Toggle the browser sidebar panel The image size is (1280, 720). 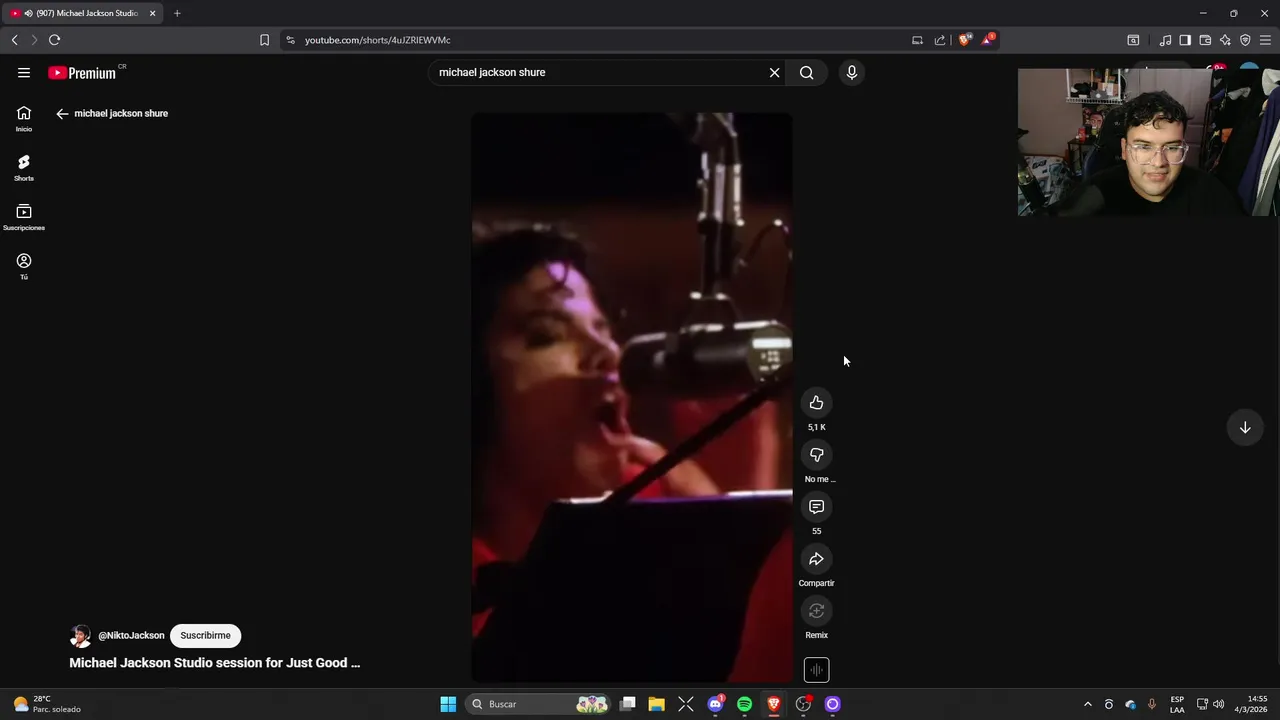(x=1185, y=40)
